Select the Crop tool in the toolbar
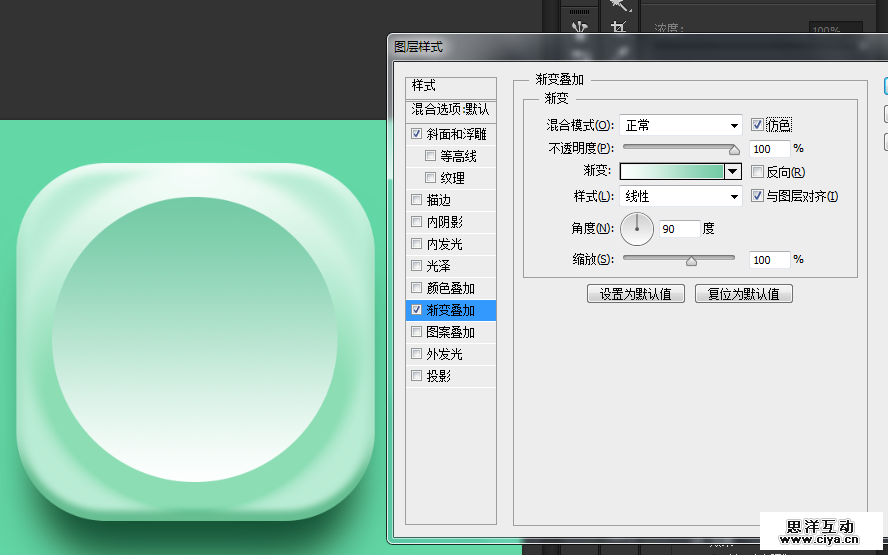The height and width of the screenshot is (555, 888). coord(618,28)
